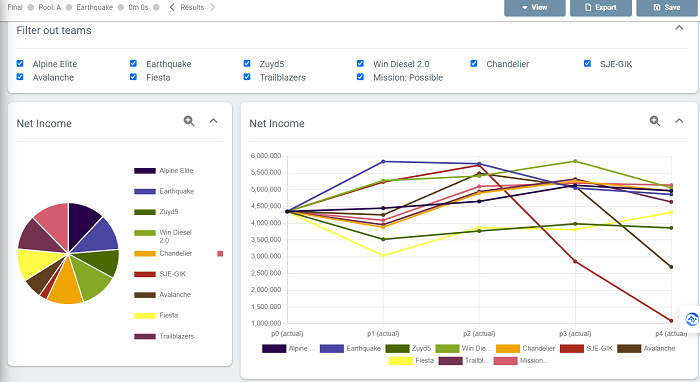Select the Final breadcrumb step

(x=15, y=7)
